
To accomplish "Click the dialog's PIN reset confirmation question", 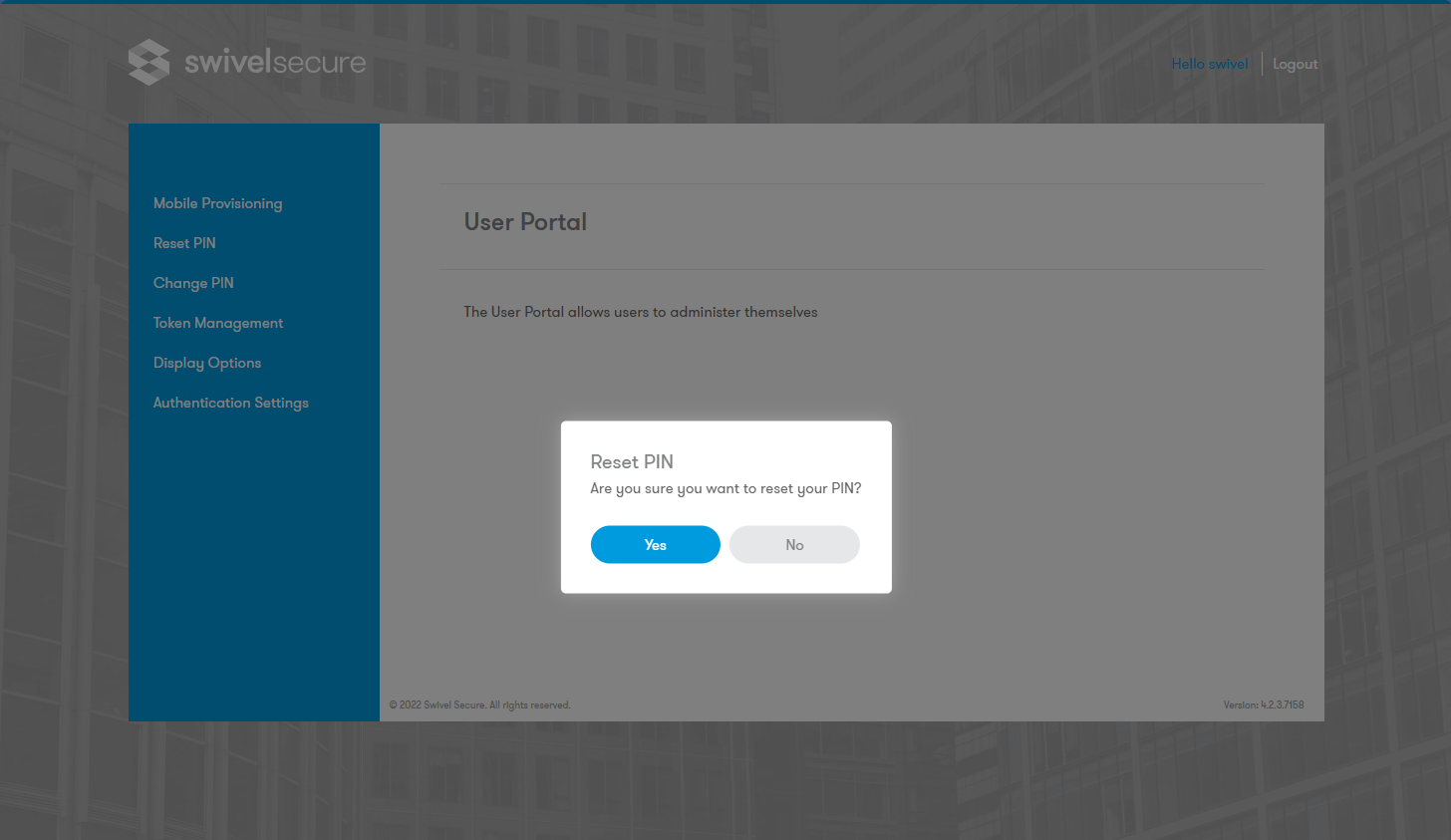I will pyautogui.click(x=725, y=488).
